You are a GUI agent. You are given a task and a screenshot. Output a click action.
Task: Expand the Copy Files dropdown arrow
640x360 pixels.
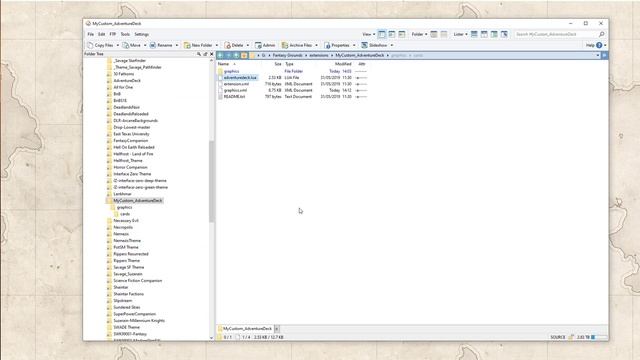click(118, 45)
